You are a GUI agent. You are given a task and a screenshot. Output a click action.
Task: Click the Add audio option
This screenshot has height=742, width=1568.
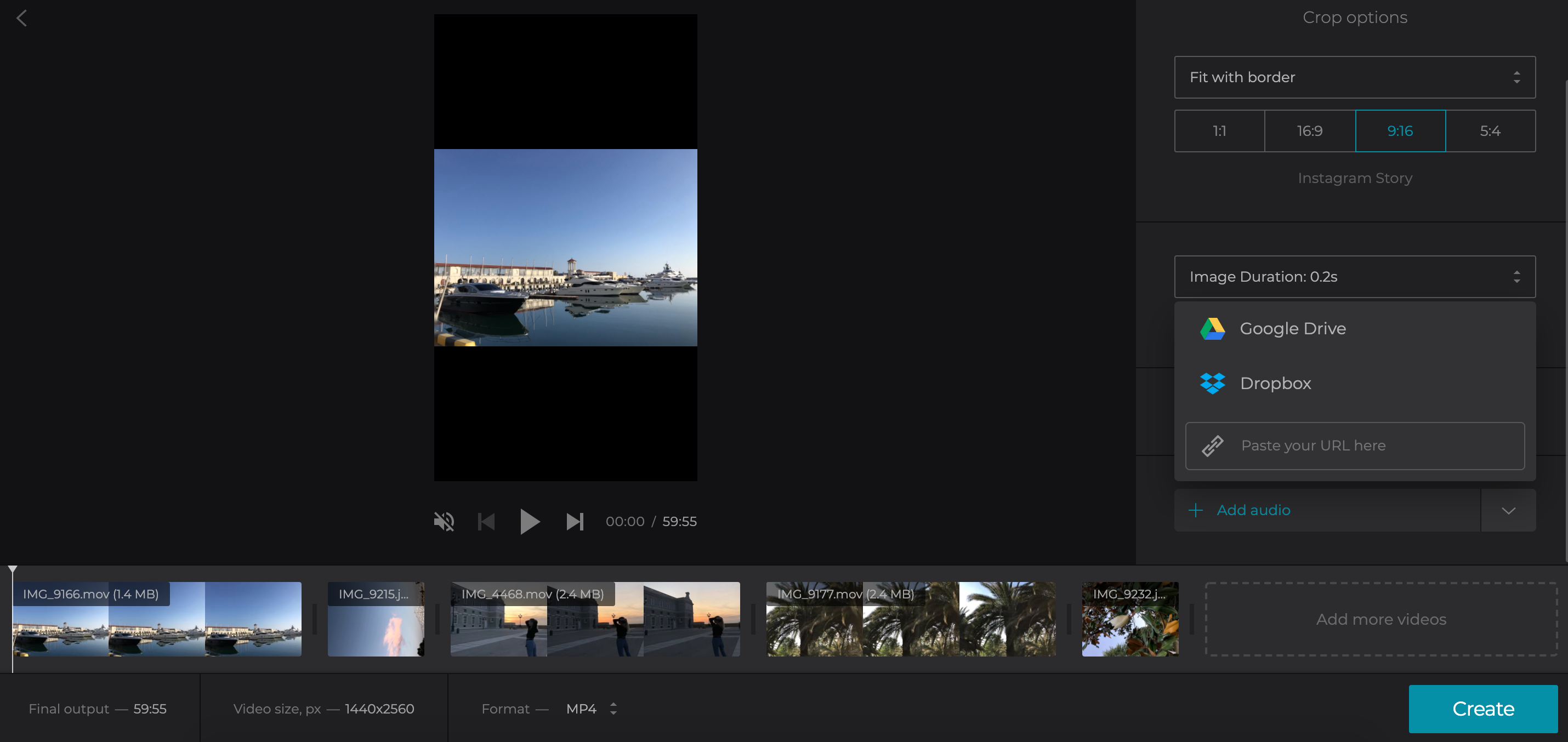(x=1253, y=510)
